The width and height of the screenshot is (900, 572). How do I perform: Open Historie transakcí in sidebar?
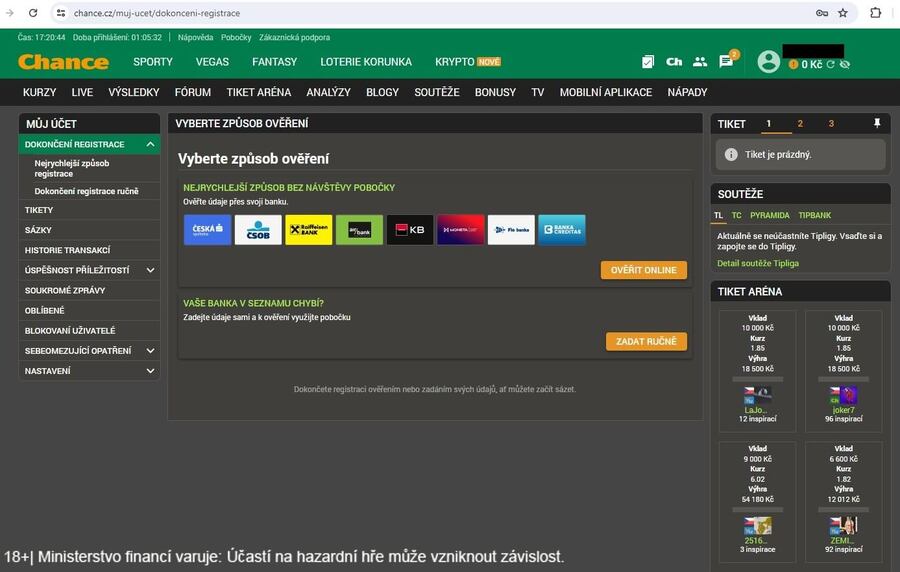tap(89, 250)
